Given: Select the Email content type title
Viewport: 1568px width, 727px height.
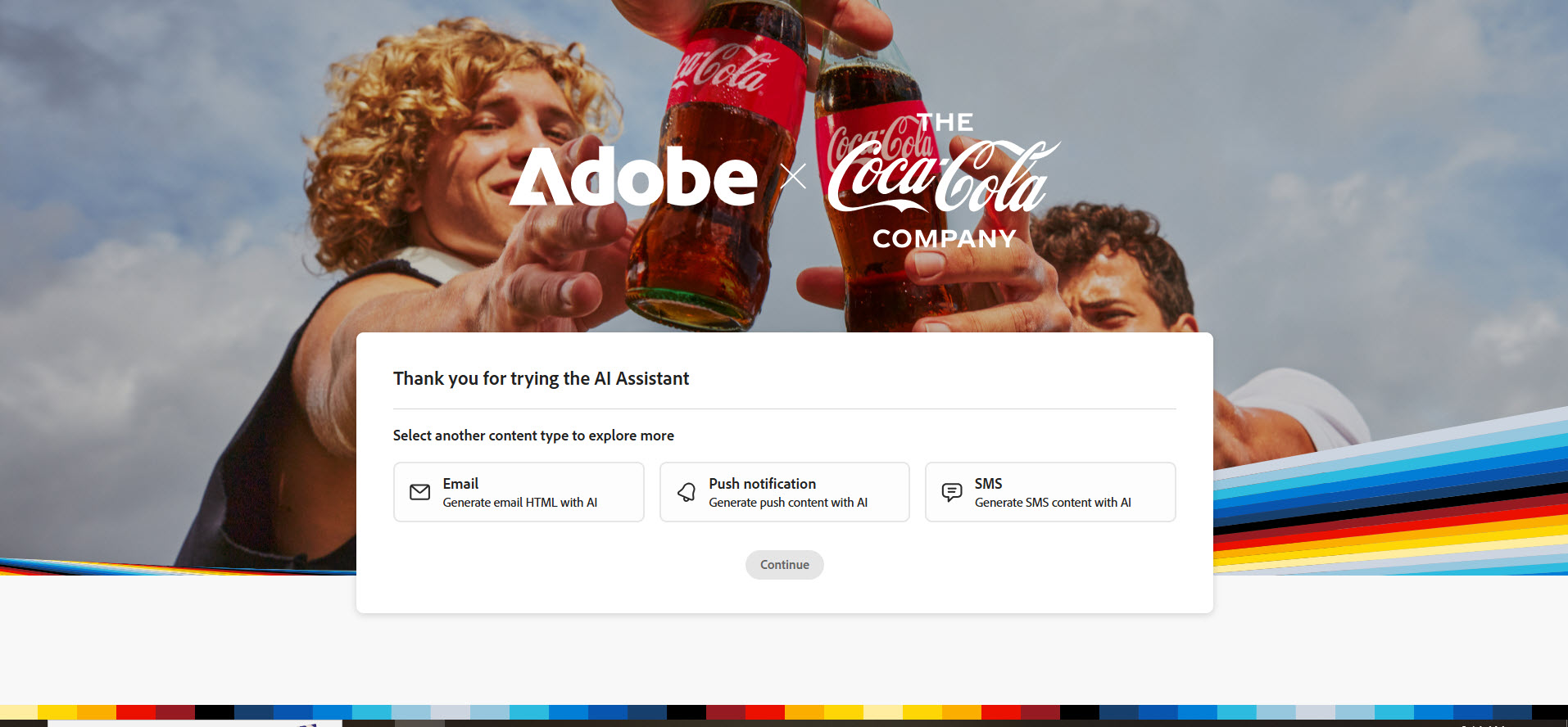Looking at the screenshot, I should [x=460, y=484].
